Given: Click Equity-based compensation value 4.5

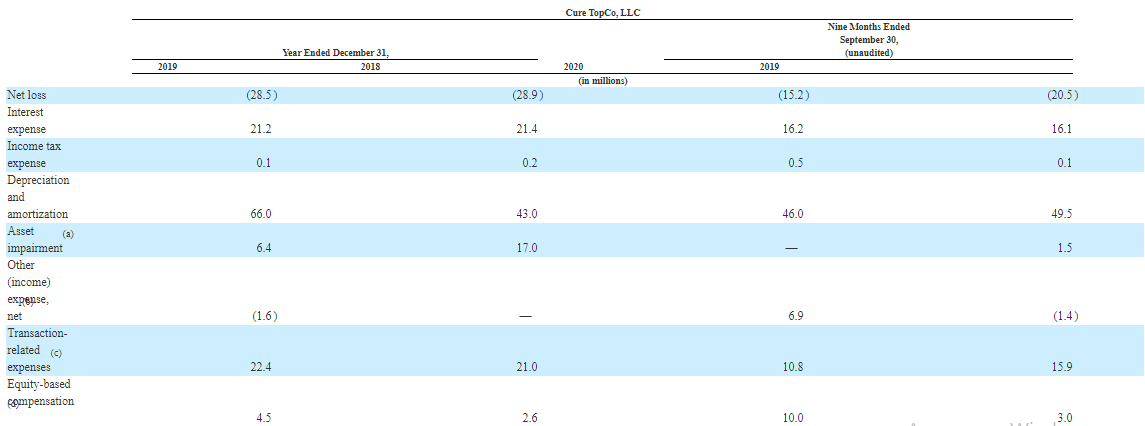Looking at the screenshot, I should coord(264,418).
